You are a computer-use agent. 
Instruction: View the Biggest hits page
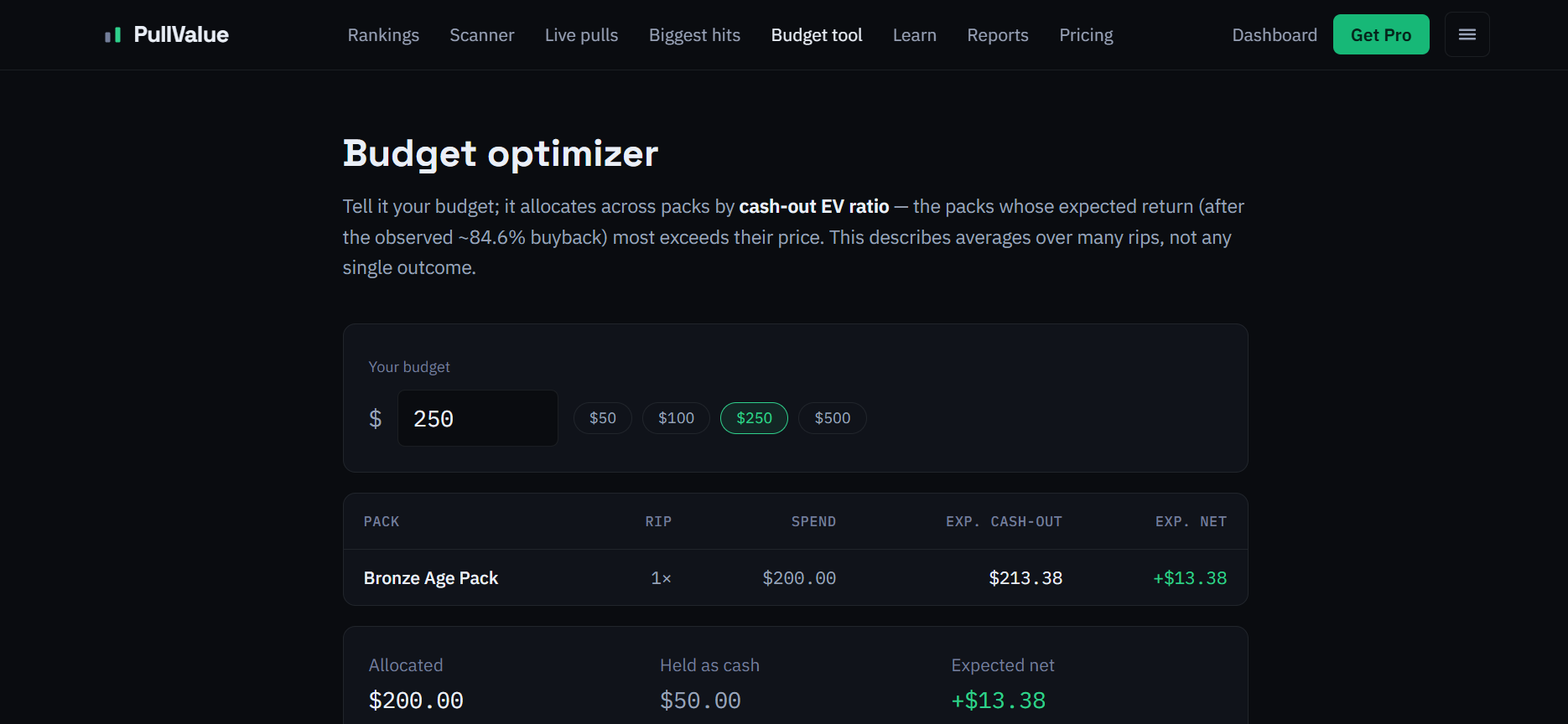point(694,35)
